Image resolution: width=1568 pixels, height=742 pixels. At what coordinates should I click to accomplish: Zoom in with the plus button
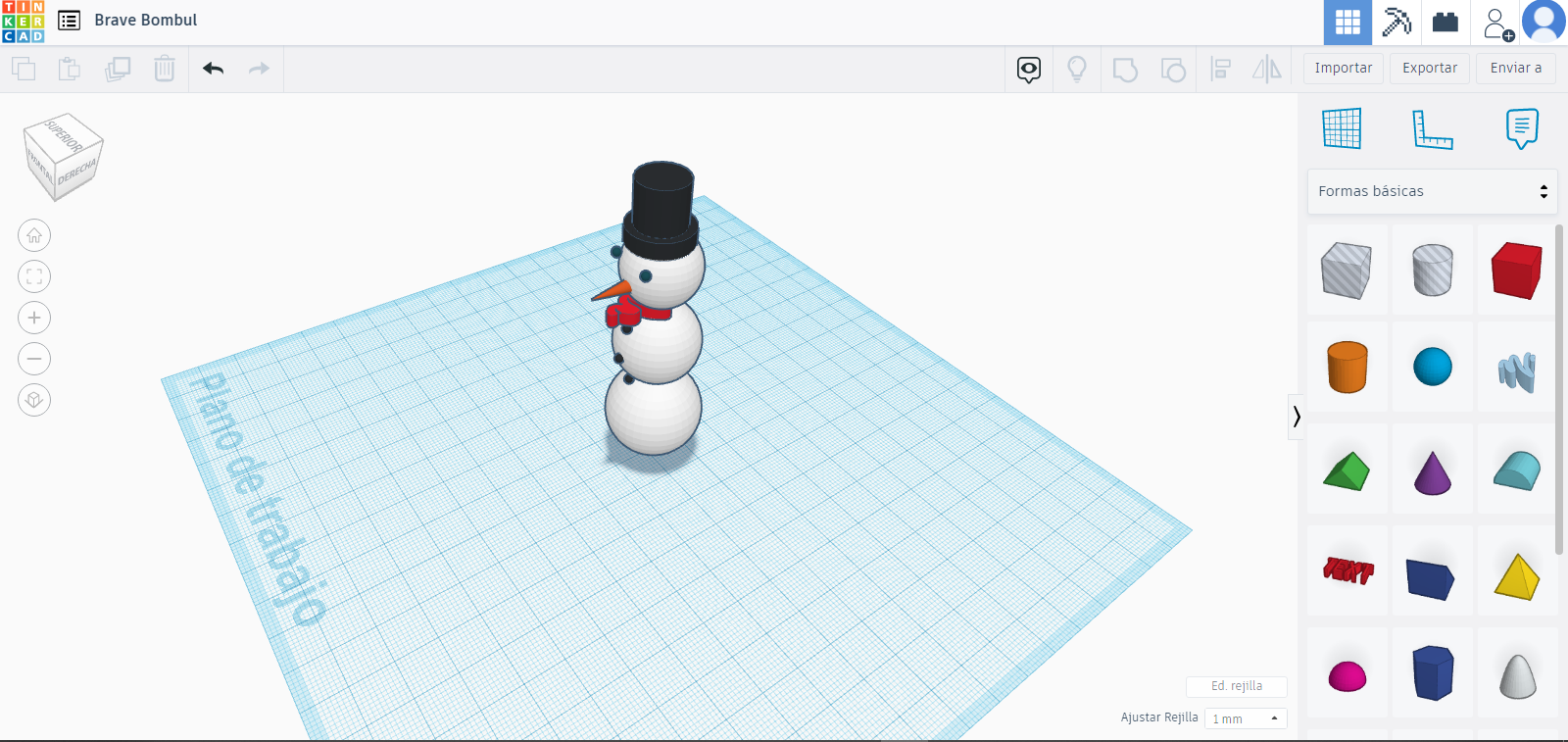point(34,318)
